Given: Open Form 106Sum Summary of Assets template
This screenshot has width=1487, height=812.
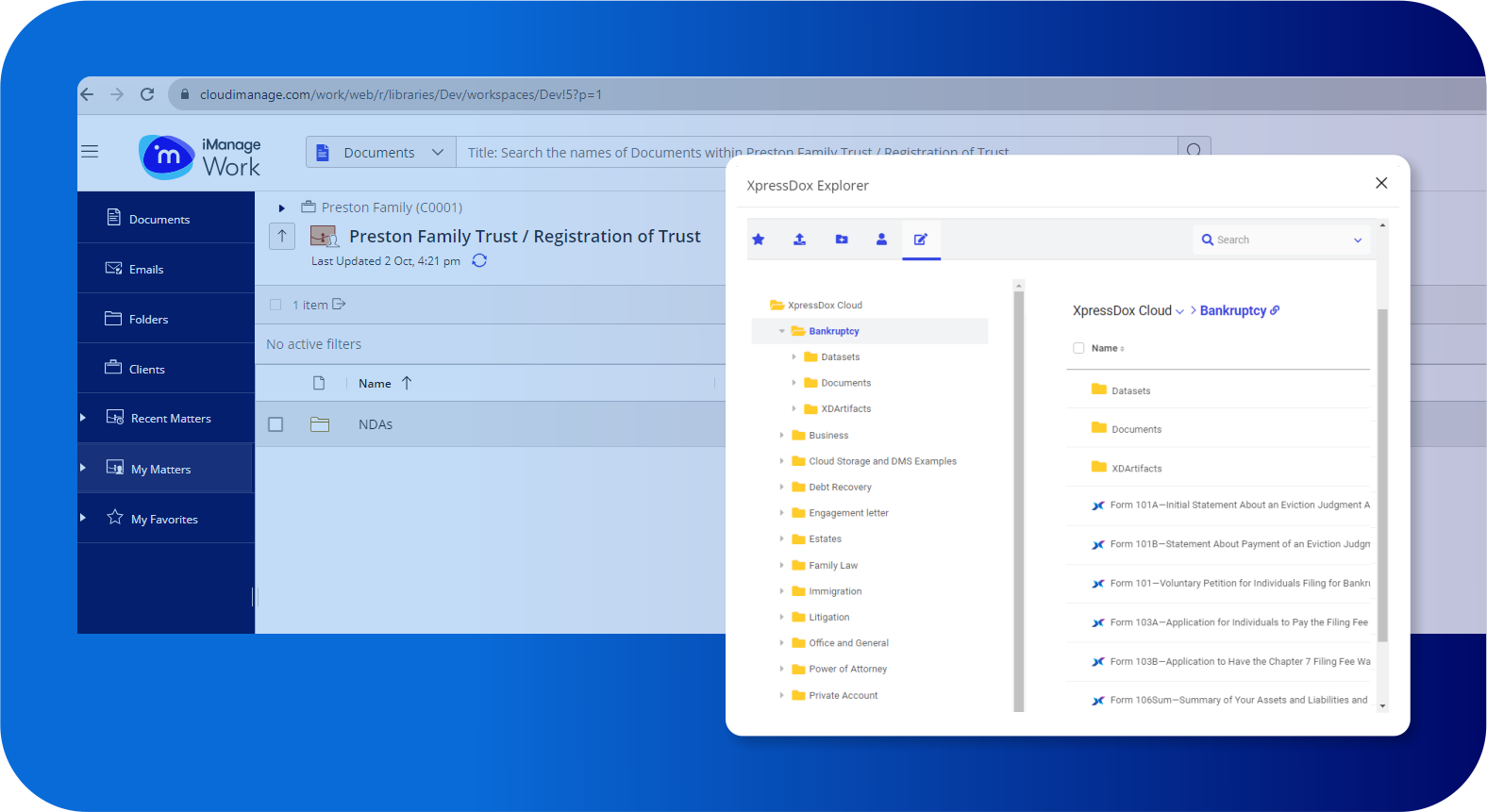Looking at the screenshot, I should point(1229,701).
